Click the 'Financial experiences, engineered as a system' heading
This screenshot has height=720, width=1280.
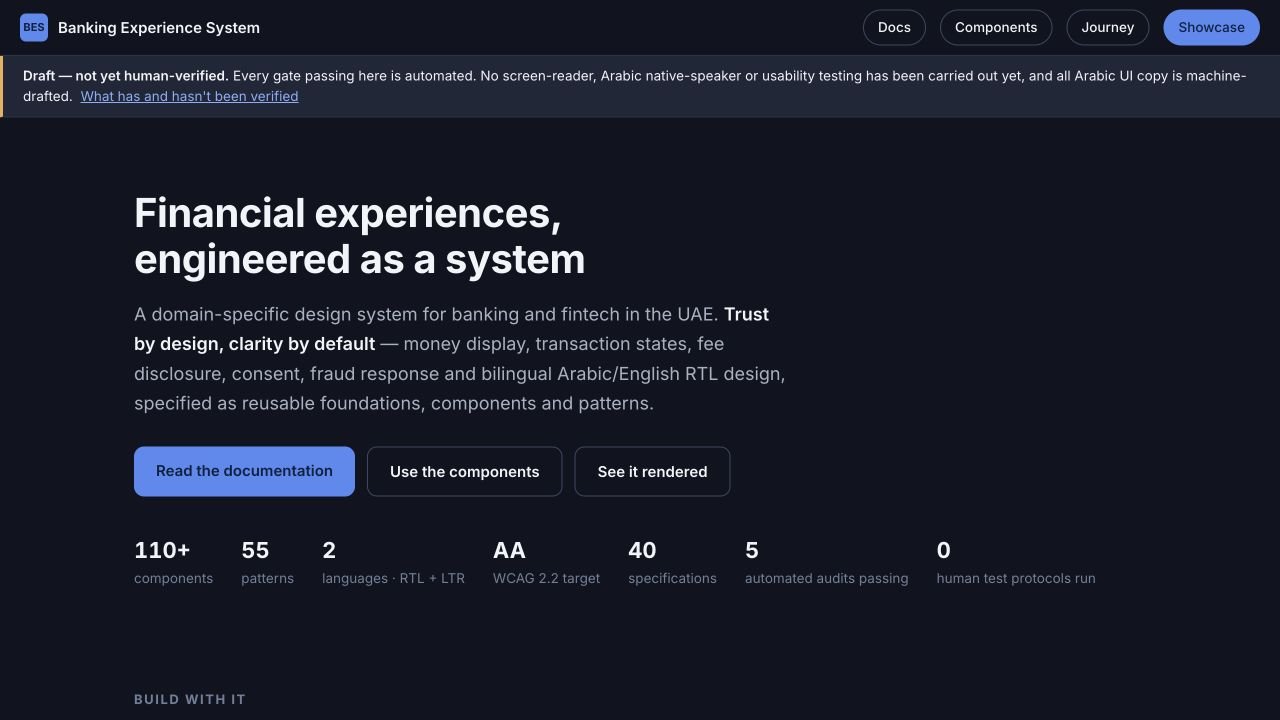[360, 236]
